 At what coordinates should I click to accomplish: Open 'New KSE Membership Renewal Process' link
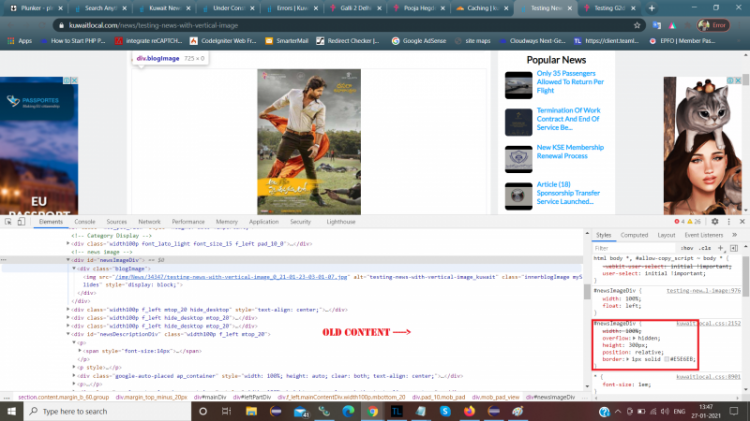(x=570, y=152)
